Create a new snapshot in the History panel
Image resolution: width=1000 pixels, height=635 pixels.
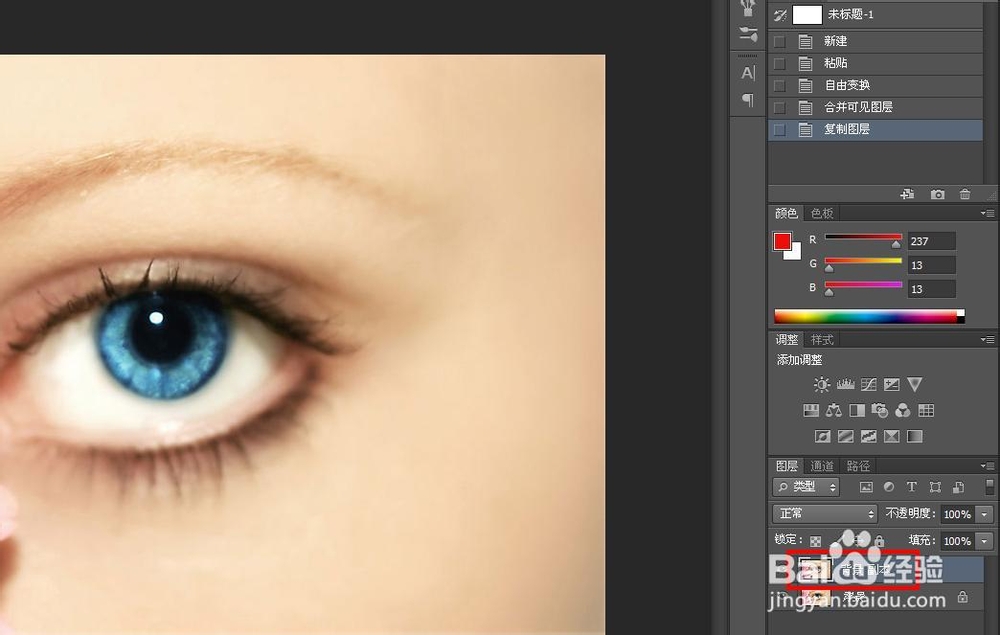point(939,194)
